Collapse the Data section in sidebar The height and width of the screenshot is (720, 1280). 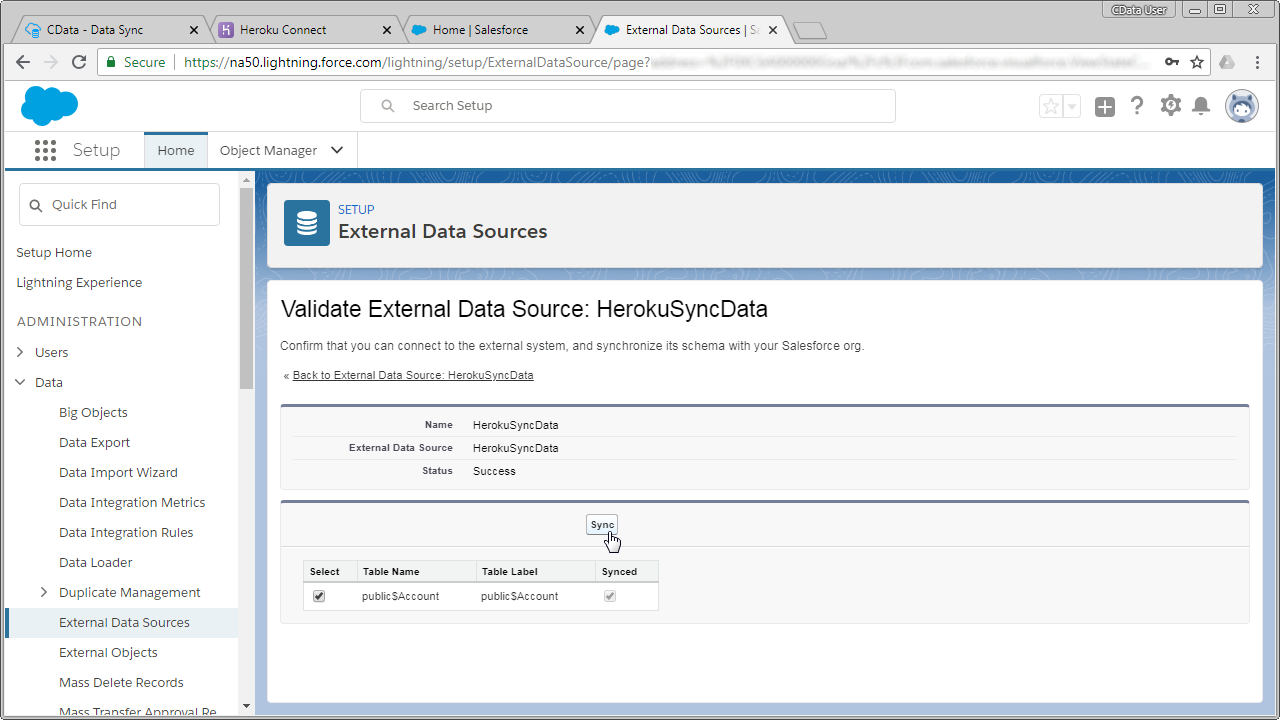pyautogui.click(x=21, y=382)
